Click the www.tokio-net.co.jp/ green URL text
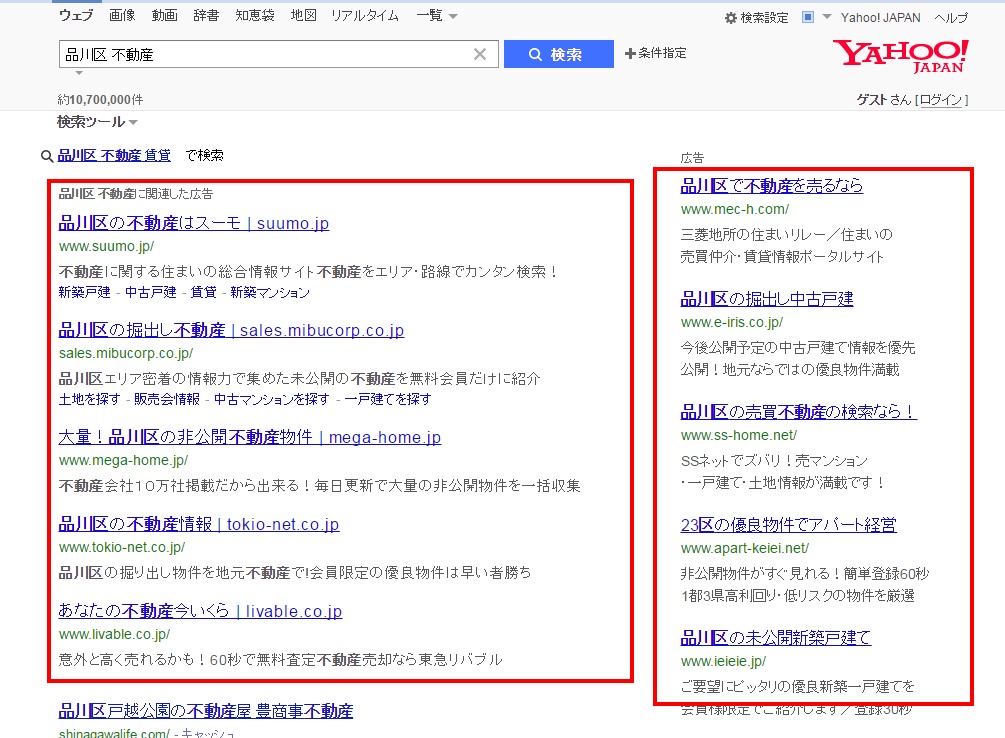Viewport: 1005px width, 738px height. coord(122,548)
